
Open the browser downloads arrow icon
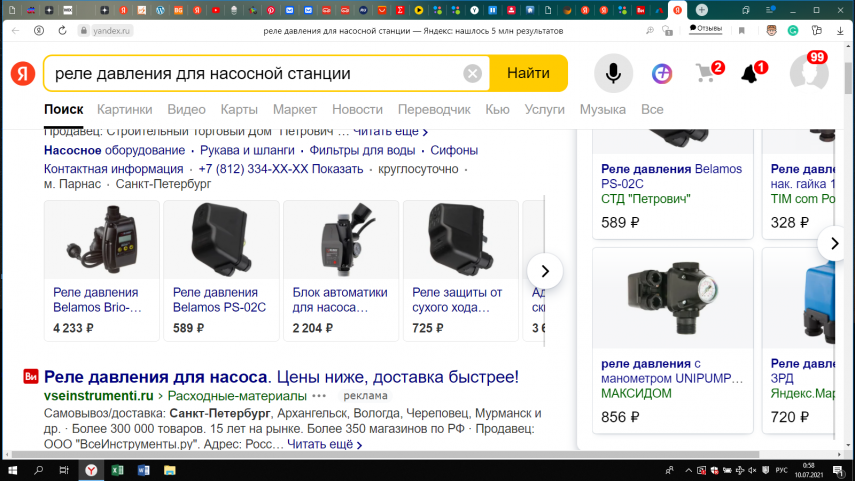coord(840,31)
